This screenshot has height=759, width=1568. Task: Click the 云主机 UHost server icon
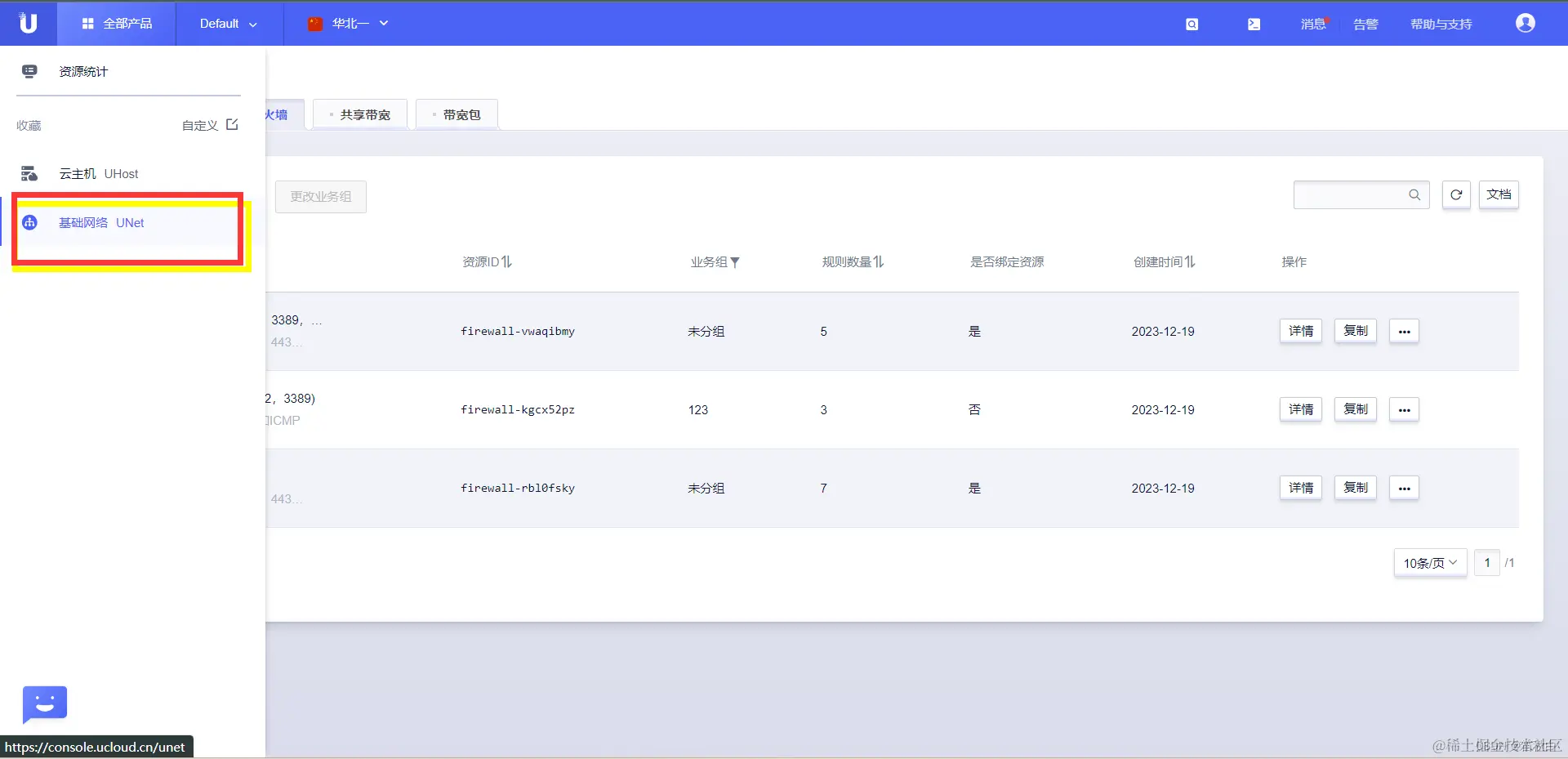[x=29, y=173]
